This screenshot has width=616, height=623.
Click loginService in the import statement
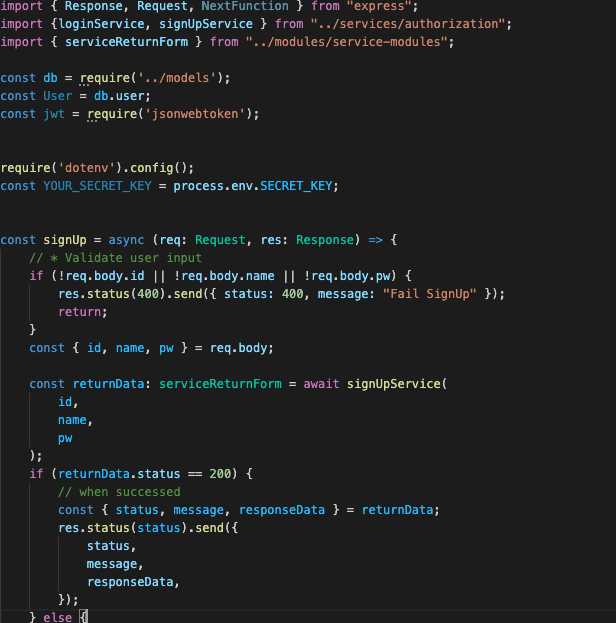click(x=101, y=24)
